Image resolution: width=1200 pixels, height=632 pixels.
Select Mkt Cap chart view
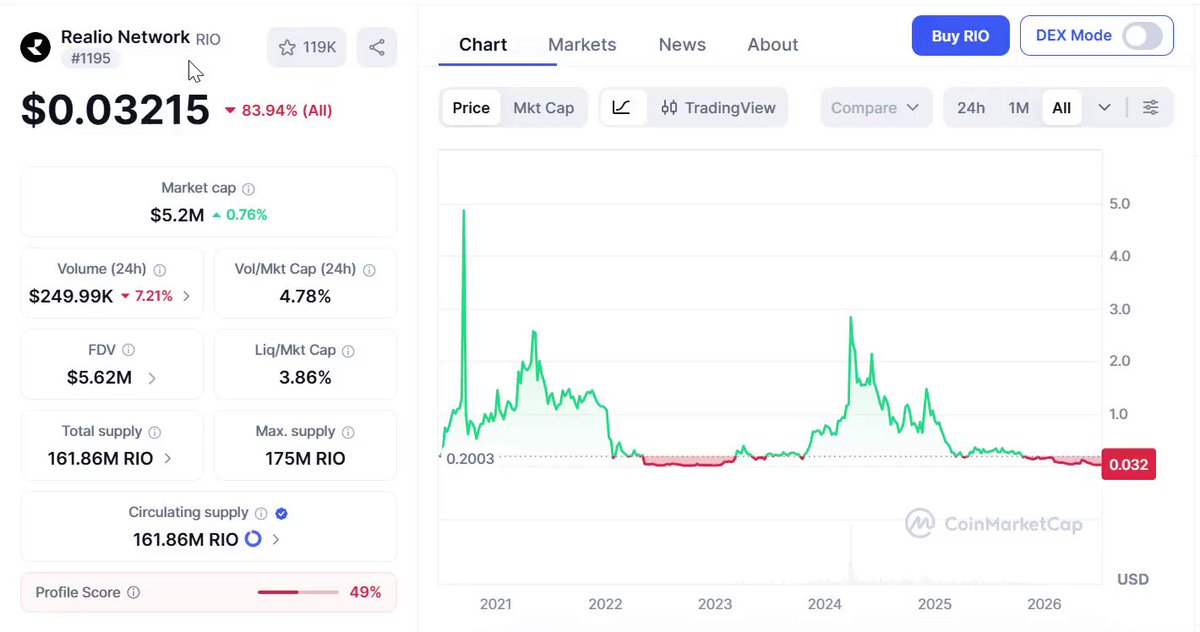[x=543, y=108]
